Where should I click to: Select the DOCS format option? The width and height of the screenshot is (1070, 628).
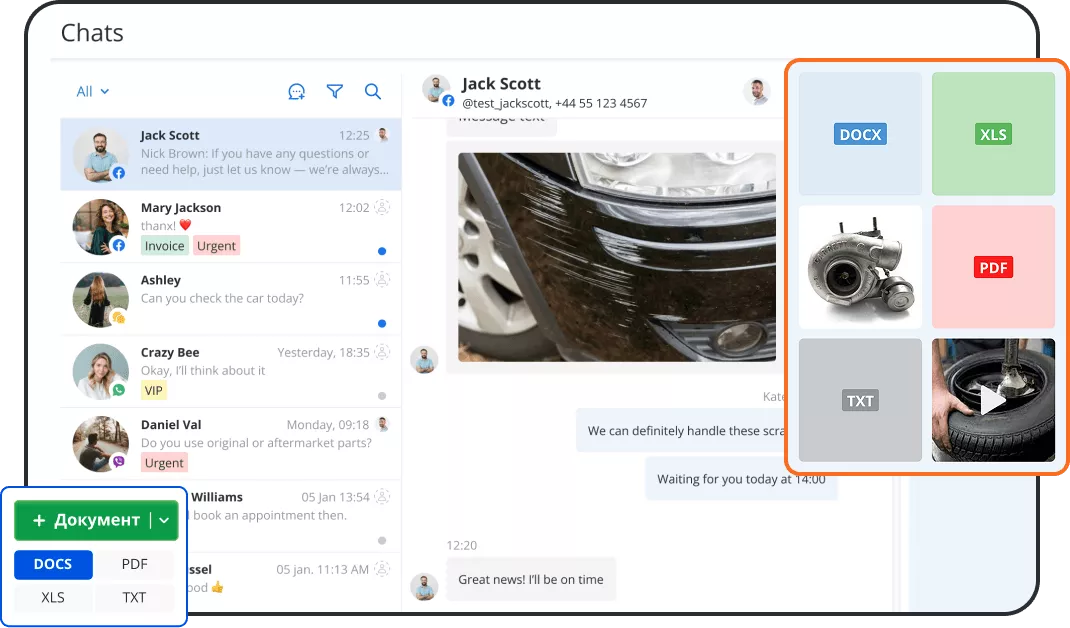click(53, 565)
